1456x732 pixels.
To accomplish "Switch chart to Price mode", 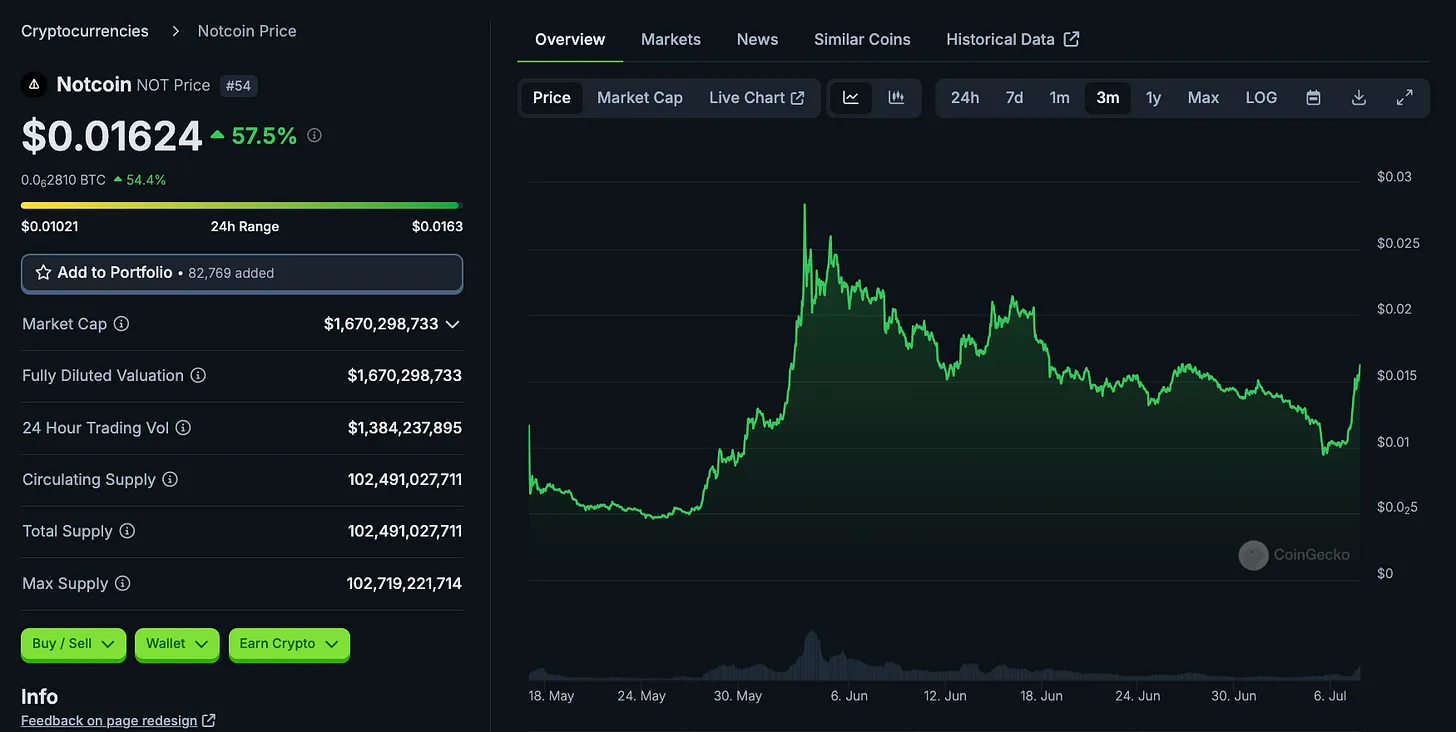I will (552, 98).
